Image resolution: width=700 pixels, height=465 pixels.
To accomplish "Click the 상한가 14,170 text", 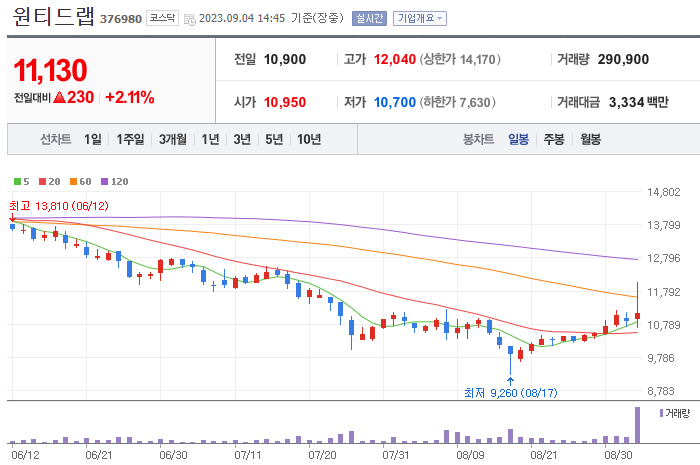I will click(x=460, y=59).
